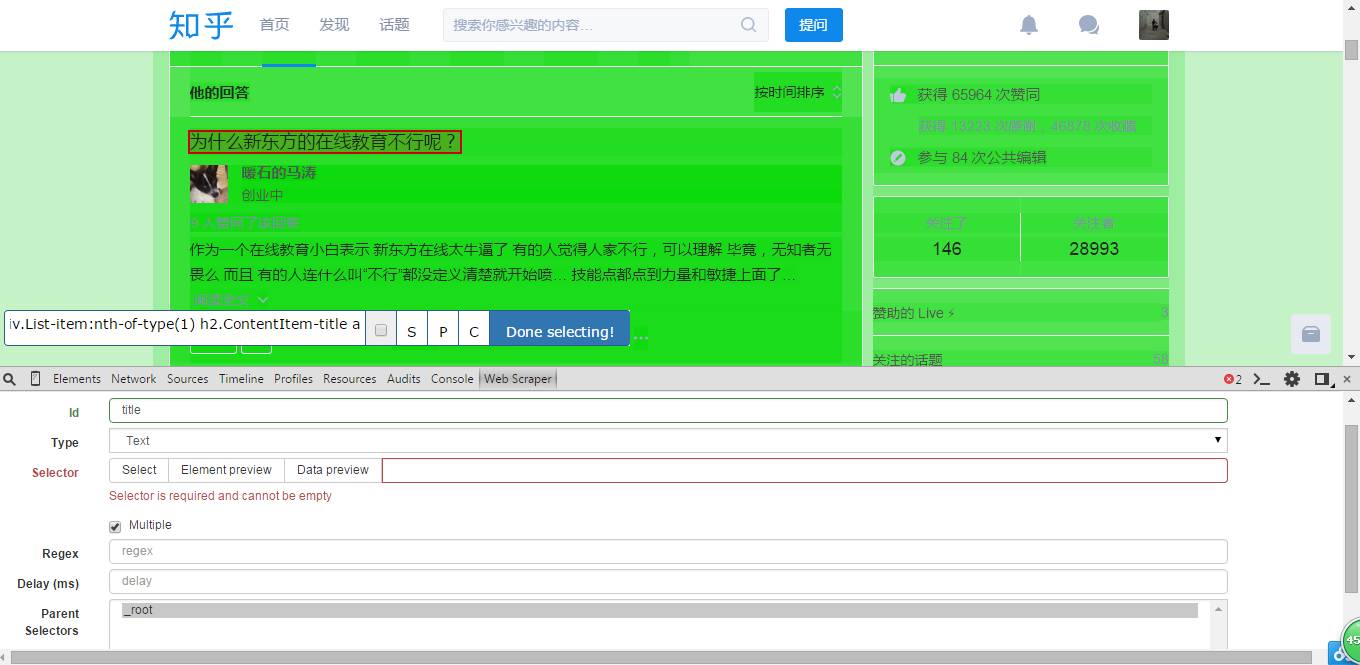Switch to the Elements tab
The height and width of the screenshot is (665, 1360).
77,379
